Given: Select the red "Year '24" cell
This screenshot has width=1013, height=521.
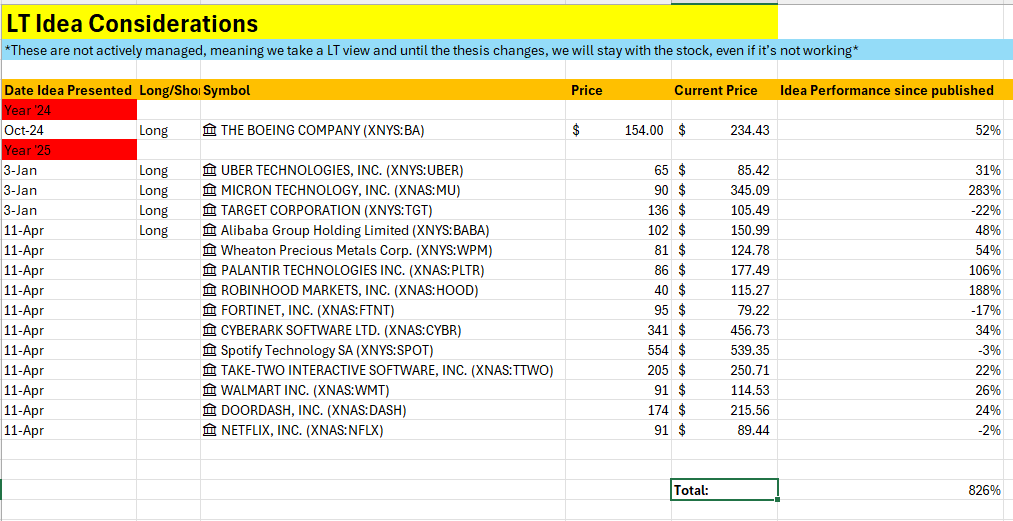Looking at the screenshot, I should [69, 111].
